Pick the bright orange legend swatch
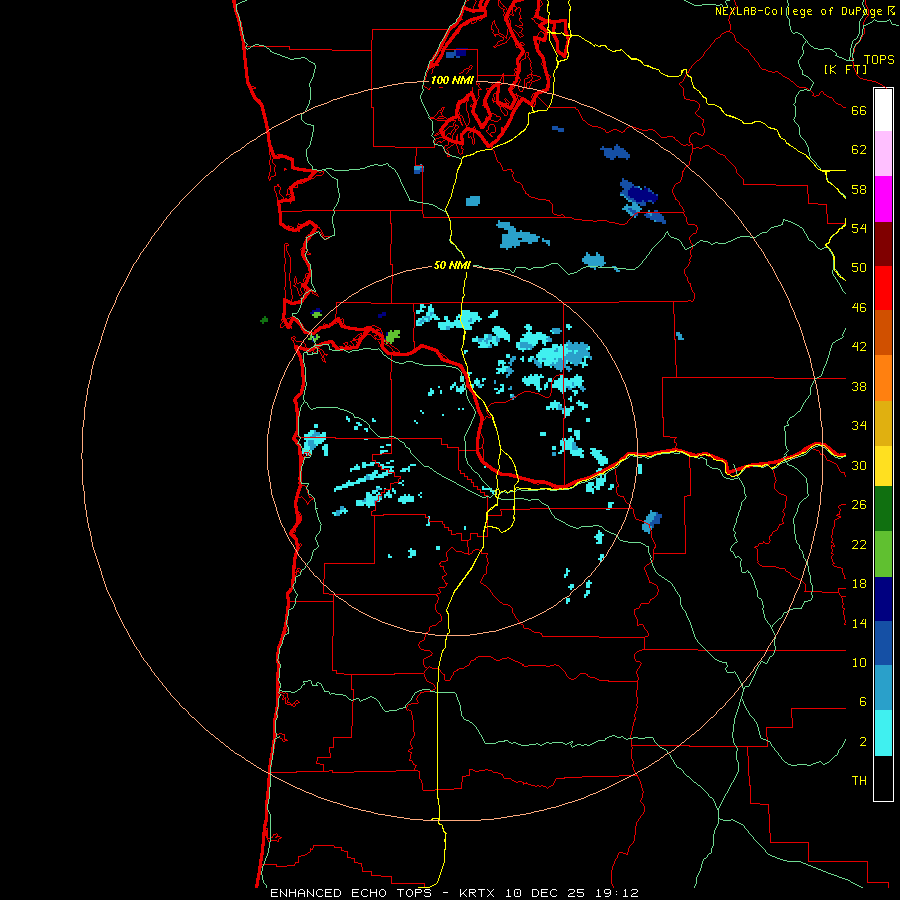The height and width of the screenshot is (900, 900). pos(883,377)
